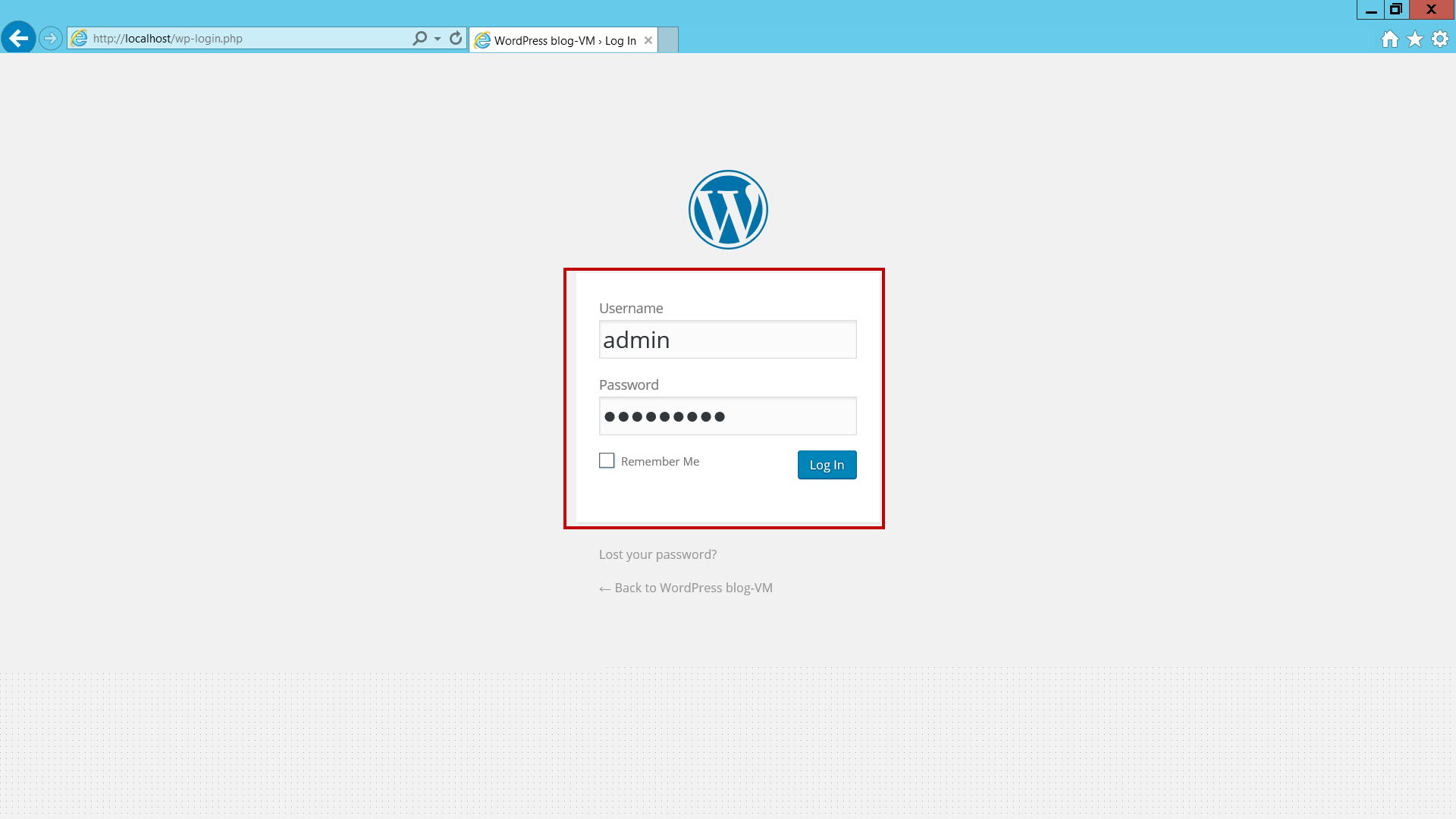Restore down the browser window
Image resolution: width=1456 pixels, height=819 pixels.
[1396, 10]
